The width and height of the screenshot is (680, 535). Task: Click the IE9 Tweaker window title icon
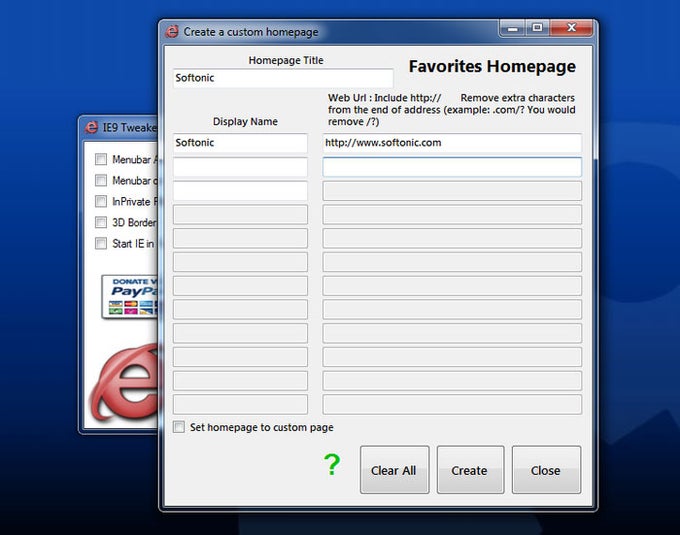(91, 127)
